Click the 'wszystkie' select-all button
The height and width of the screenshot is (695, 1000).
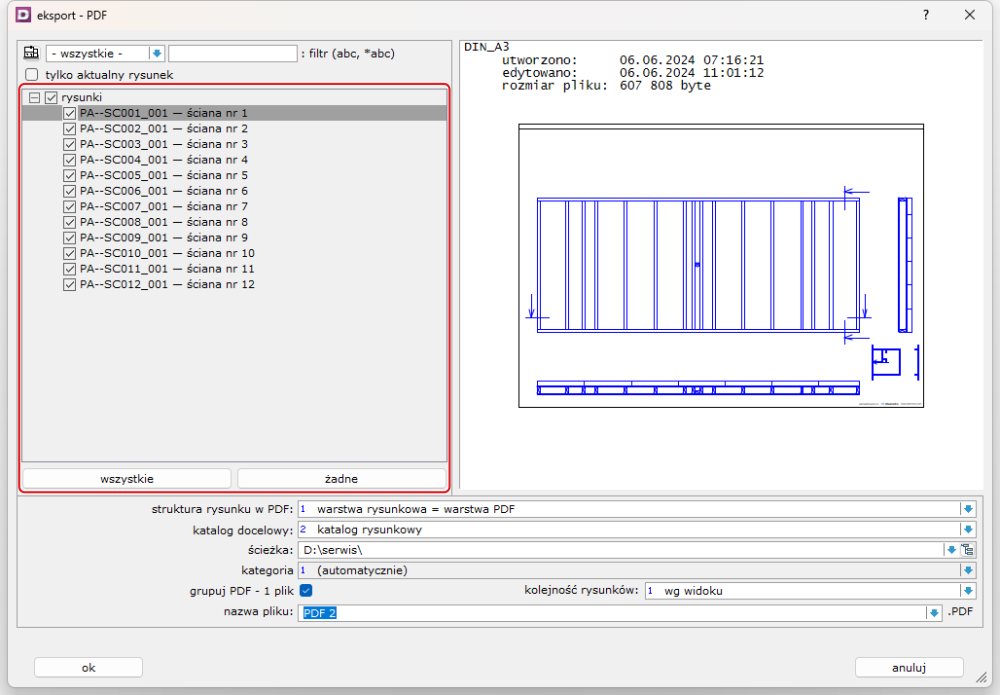(x=127, y=479)
